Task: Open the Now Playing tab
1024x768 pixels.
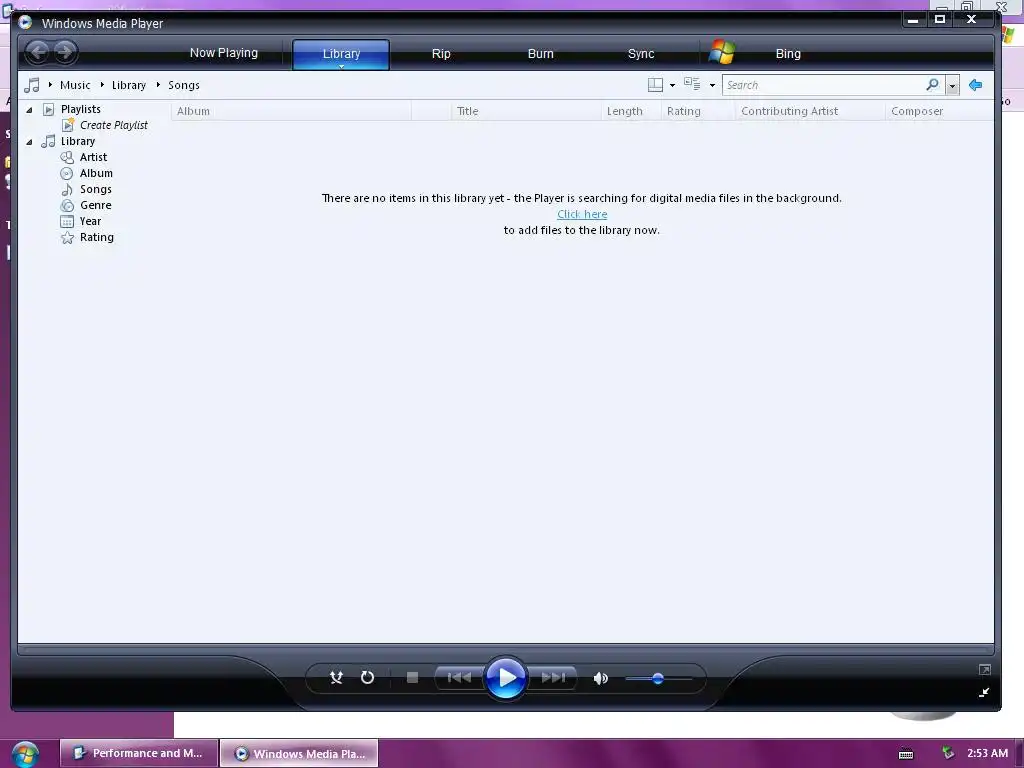Action: [x=223, y=53]
